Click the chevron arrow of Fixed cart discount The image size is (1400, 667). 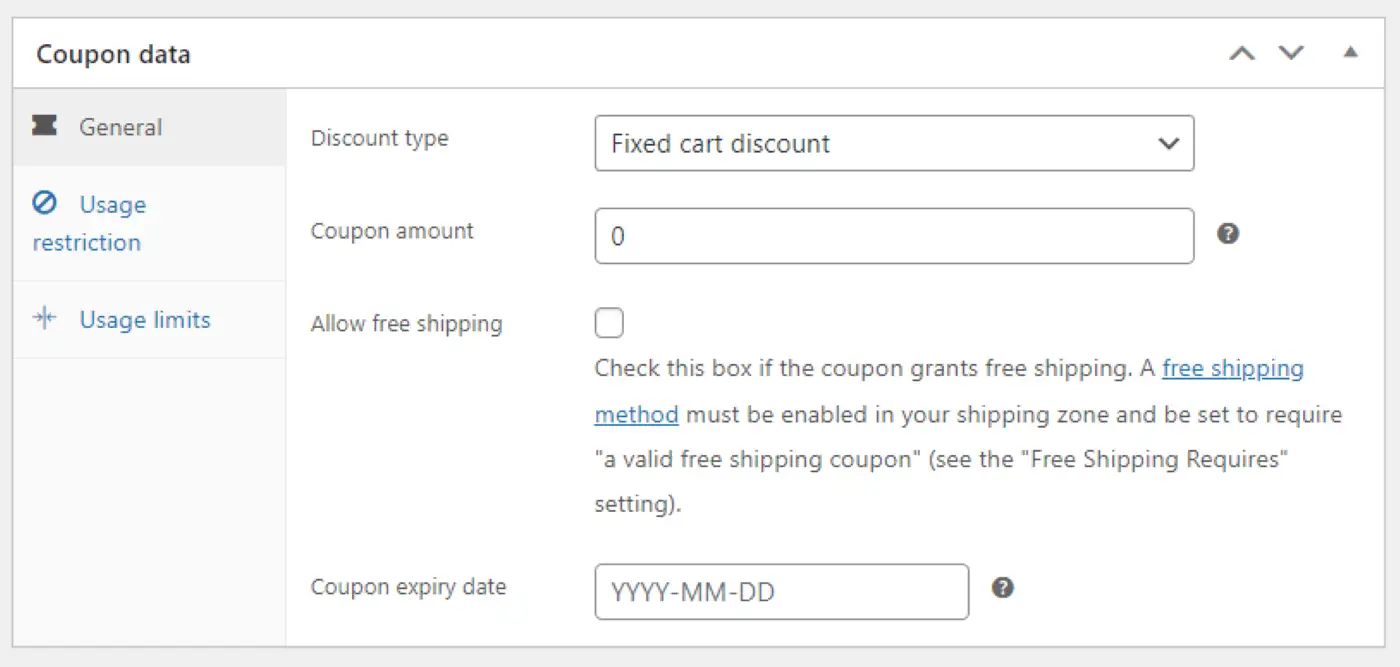1168,144
